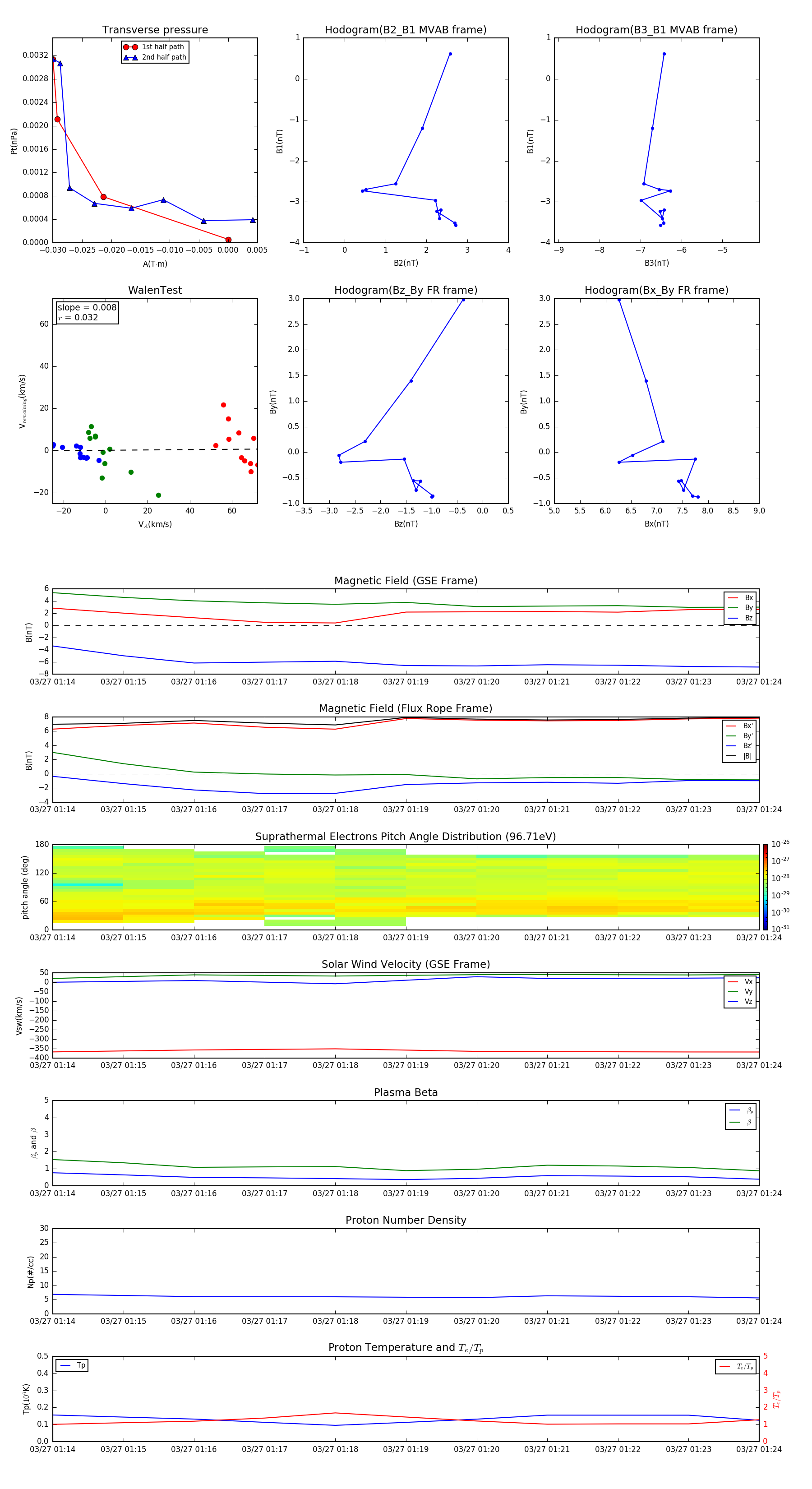This screenshot has height=1489, width=812.
Task: Click the "A(T·m)" x-axis label
Action: pos(155,264)
